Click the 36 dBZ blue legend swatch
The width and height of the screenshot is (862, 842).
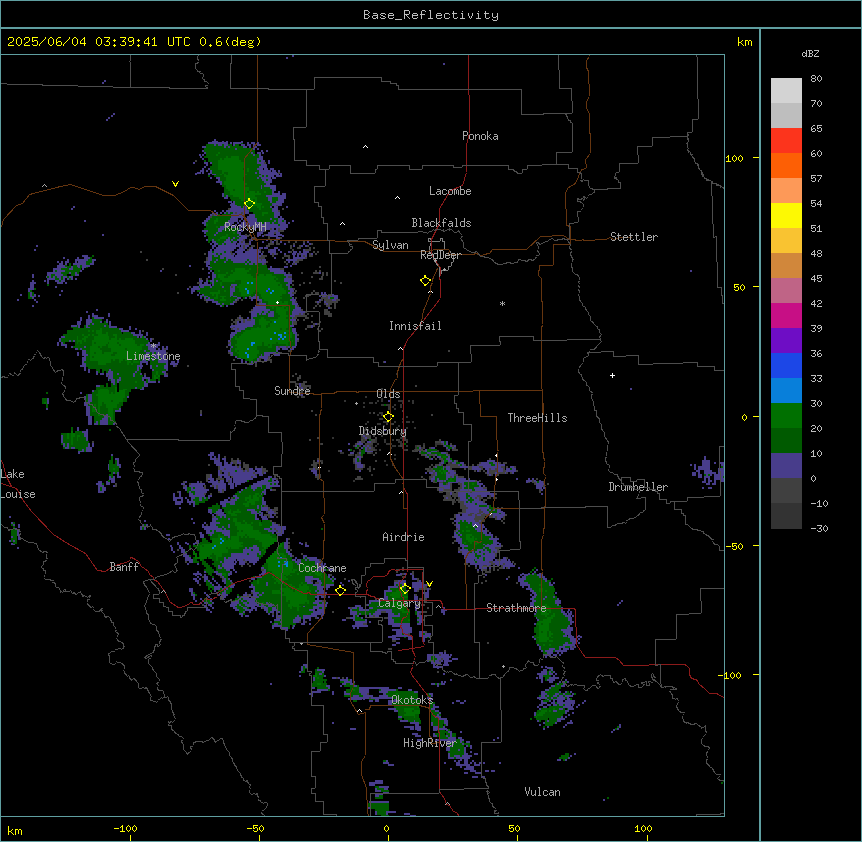[x=786, y=365]
